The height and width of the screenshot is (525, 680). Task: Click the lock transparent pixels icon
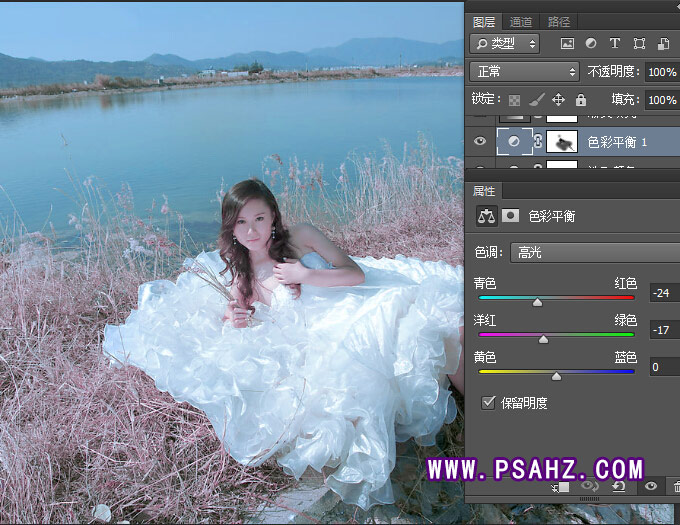point(514,100)
